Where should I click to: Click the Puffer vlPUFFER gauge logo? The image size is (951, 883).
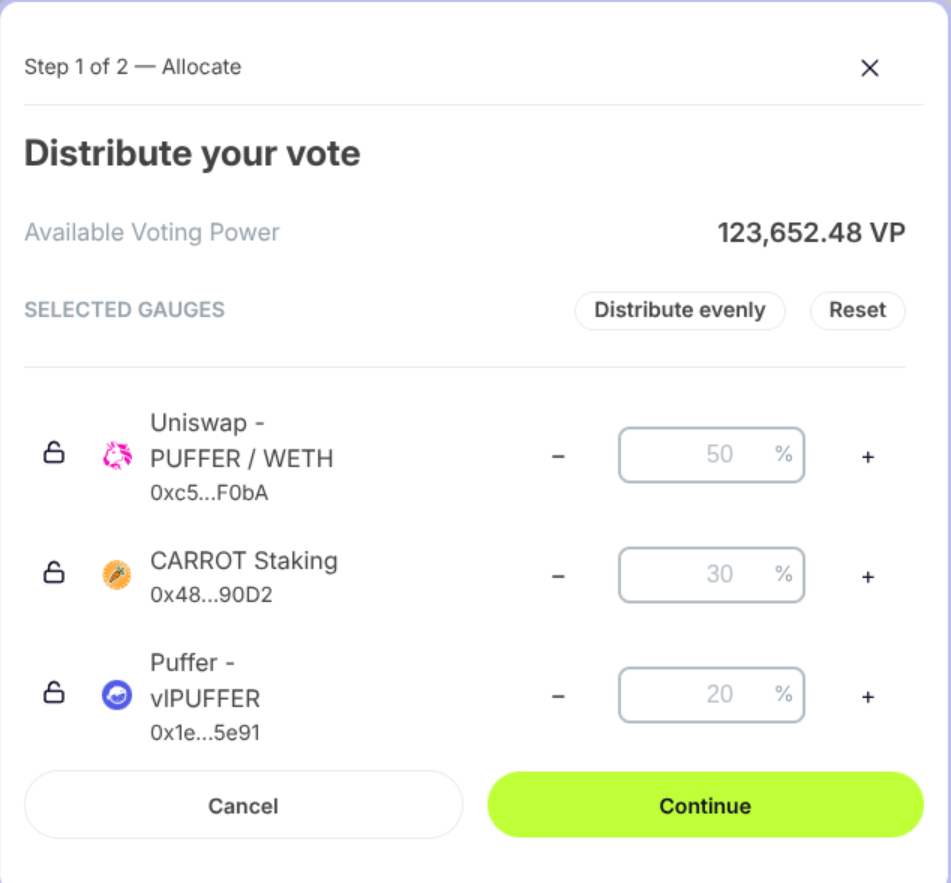(x=114, y=694)
